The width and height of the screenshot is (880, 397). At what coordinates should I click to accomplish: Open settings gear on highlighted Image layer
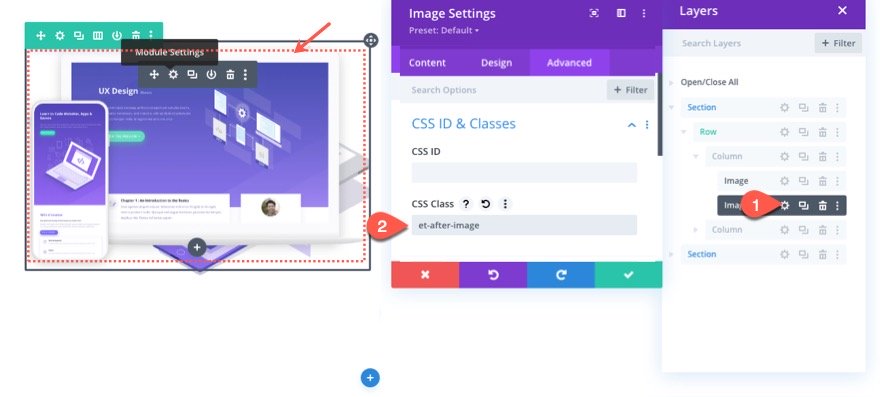(785, 206)
